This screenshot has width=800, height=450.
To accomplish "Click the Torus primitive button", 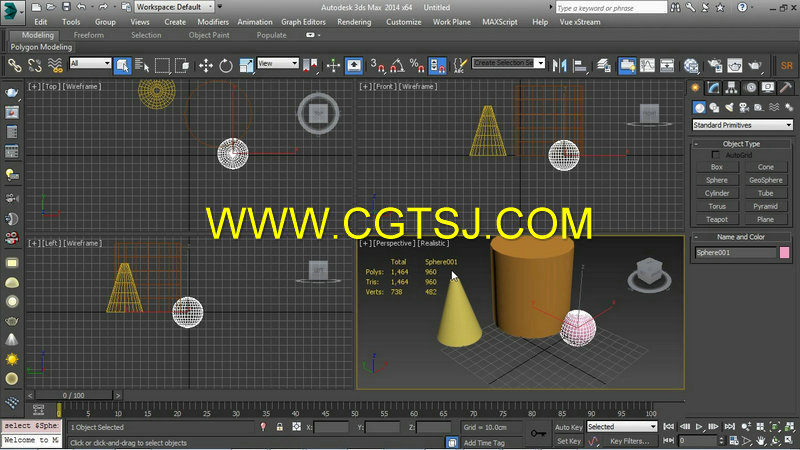I will coord(717,206).
